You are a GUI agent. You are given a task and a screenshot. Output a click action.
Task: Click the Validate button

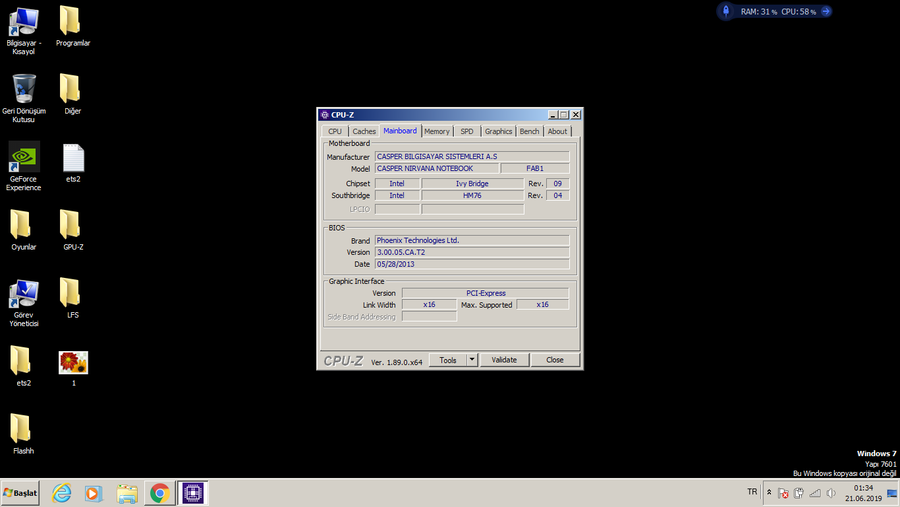tap(504, 360)
